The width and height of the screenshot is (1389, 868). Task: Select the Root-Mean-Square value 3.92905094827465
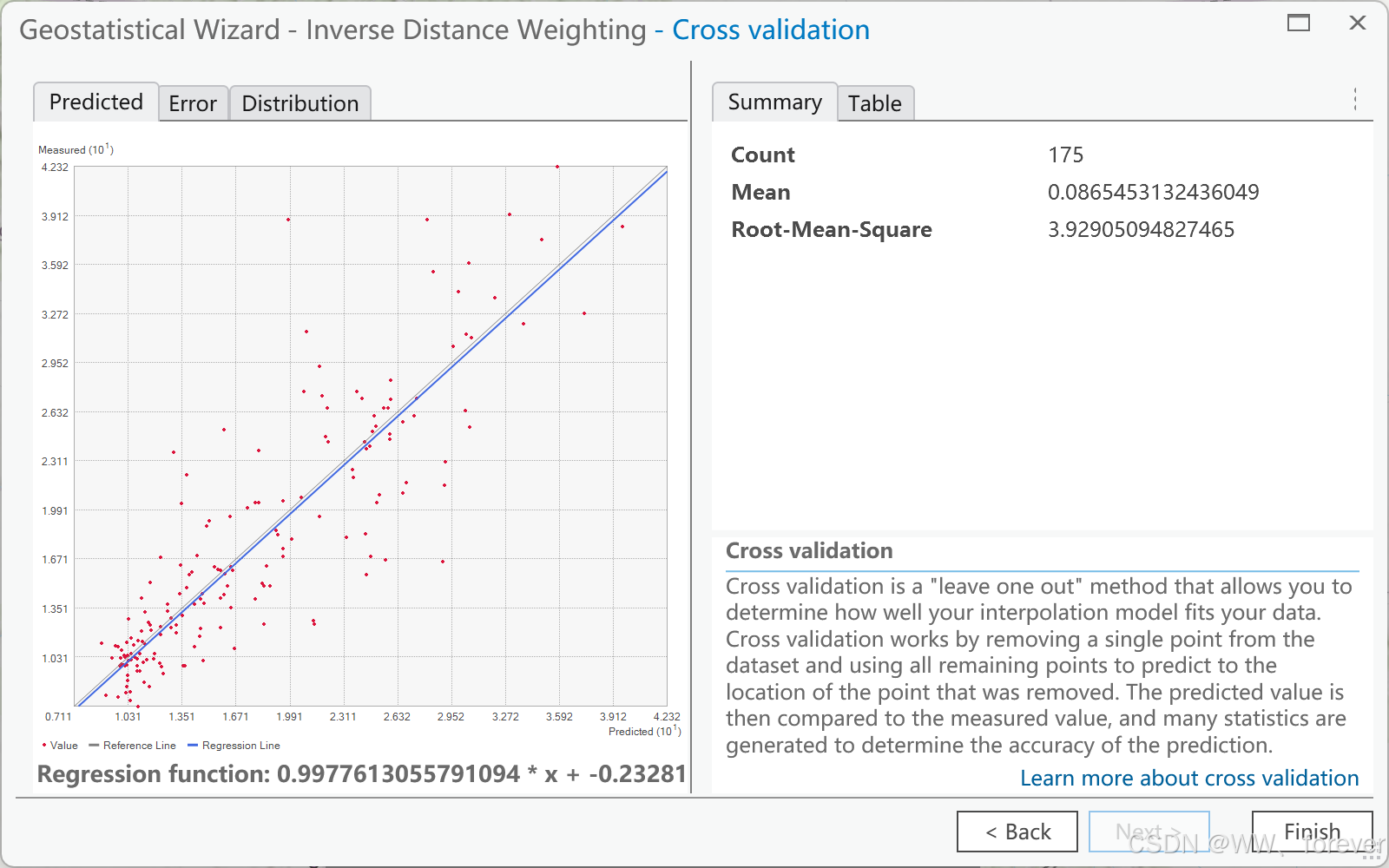[x=1142, y=229]
